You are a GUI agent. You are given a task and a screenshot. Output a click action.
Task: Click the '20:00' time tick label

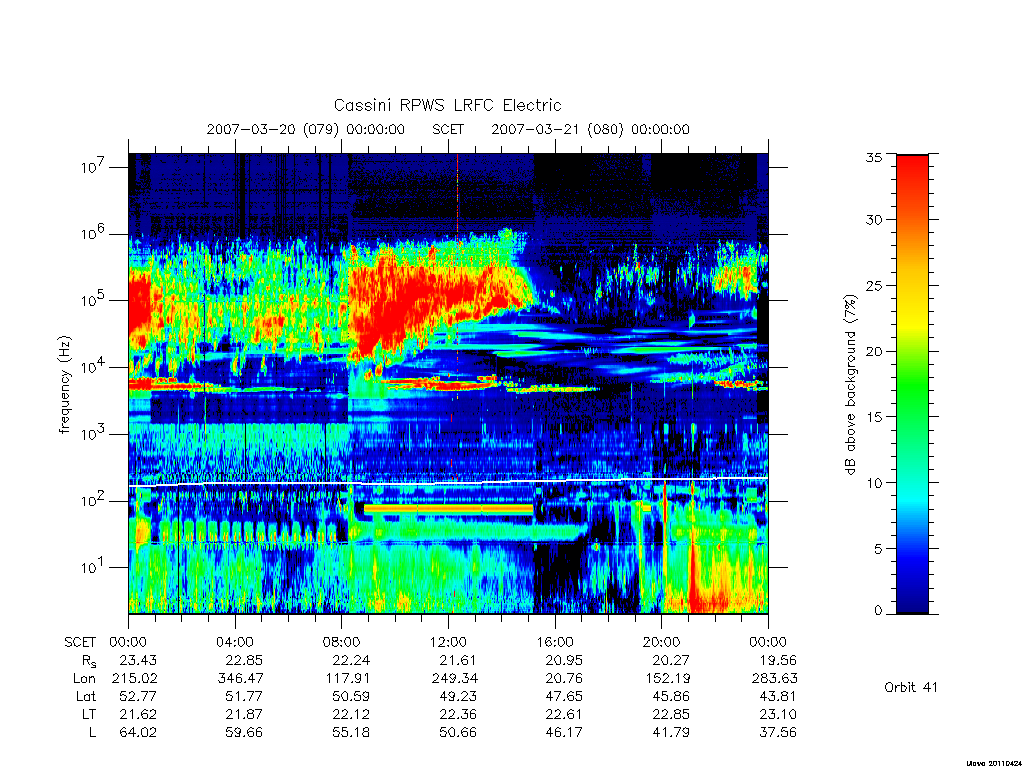662,642
